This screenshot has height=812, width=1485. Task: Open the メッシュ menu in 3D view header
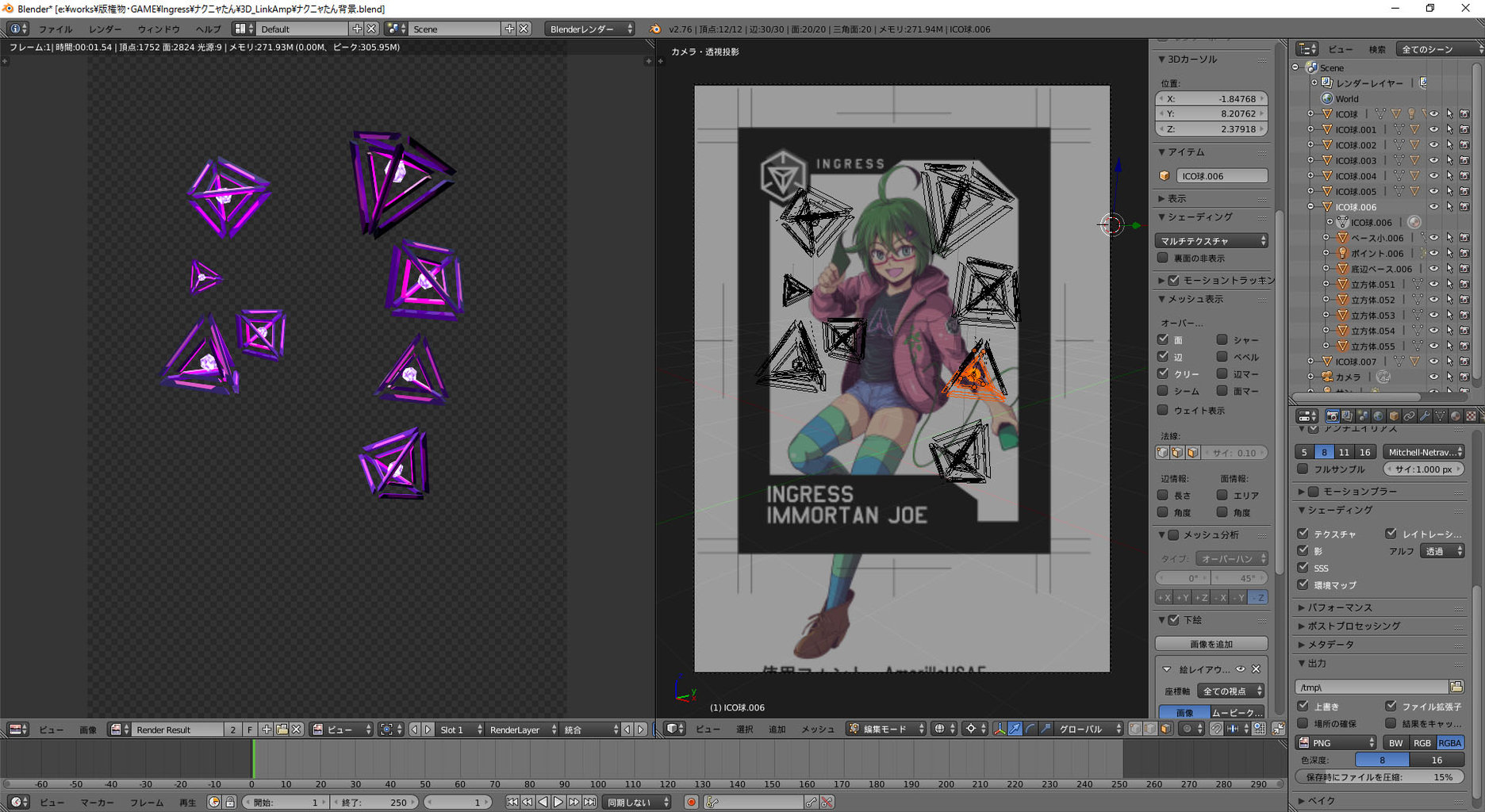click(x=817, y=729)
